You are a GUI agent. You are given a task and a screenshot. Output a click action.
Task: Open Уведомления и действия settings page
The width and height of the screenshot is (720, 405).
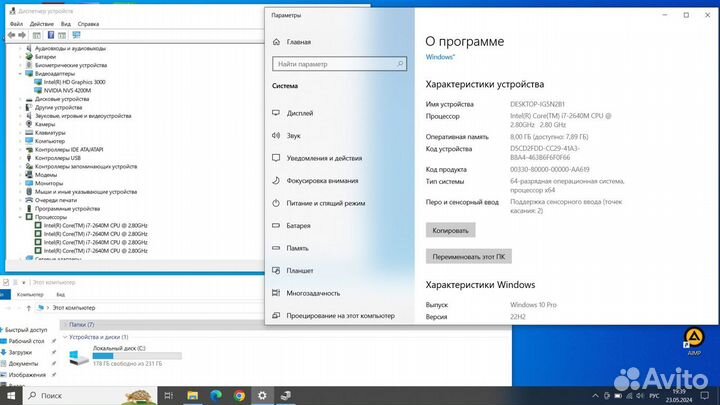pyautogui.click(x=324, y=158)
